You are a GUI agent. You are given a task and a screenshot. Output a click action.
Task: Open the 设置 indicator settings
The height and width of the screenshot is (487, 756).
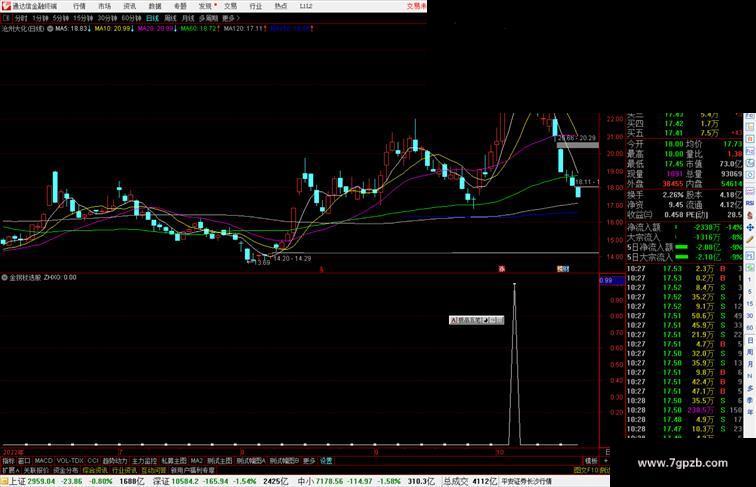326,461
